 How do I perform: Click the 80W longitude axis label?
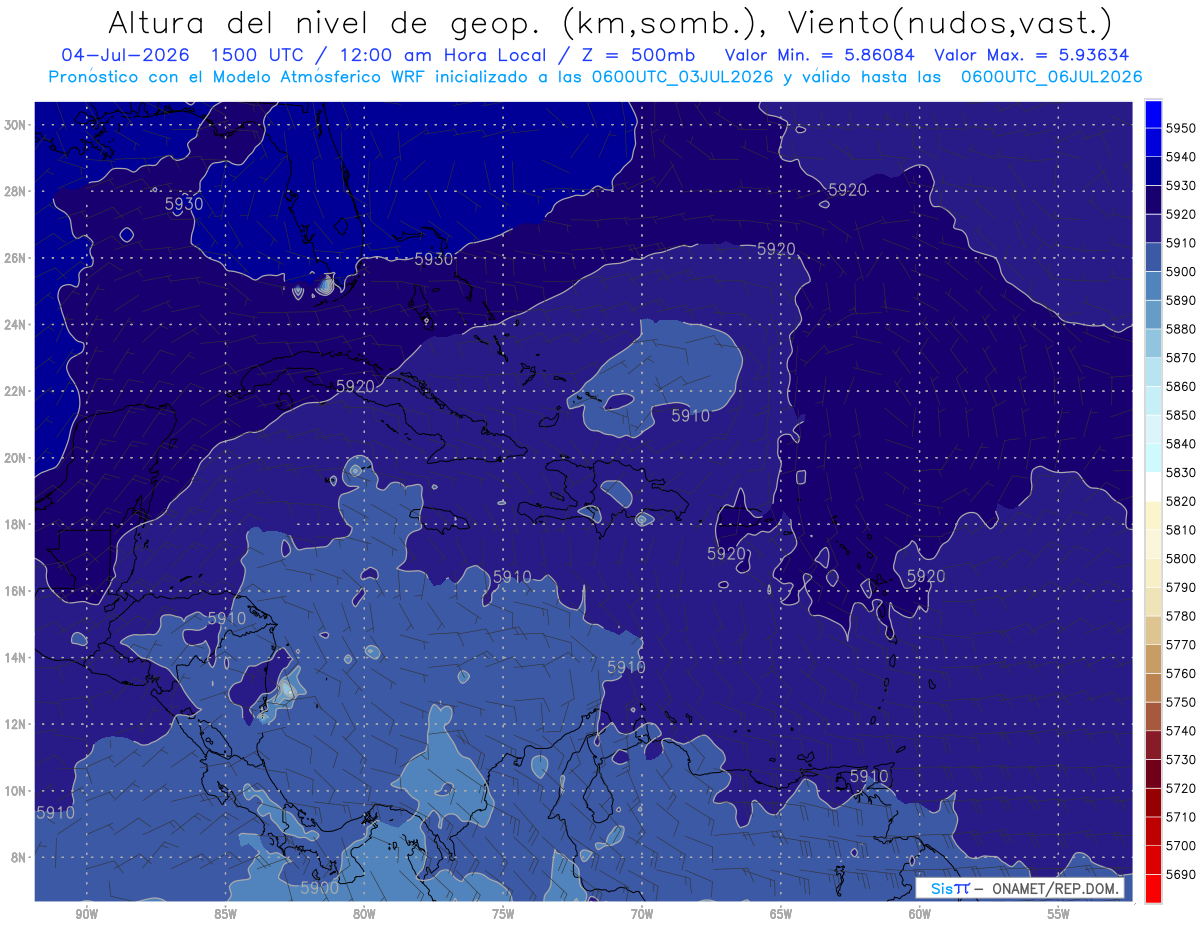point(364,914)
